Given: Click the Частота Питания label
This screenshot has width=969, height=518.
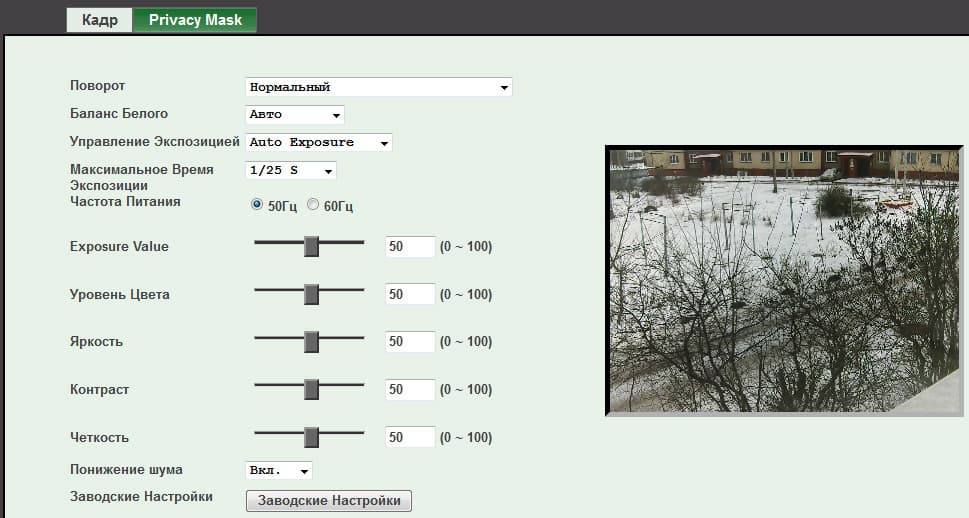Looking at the screenshot, I should (125, 202).
